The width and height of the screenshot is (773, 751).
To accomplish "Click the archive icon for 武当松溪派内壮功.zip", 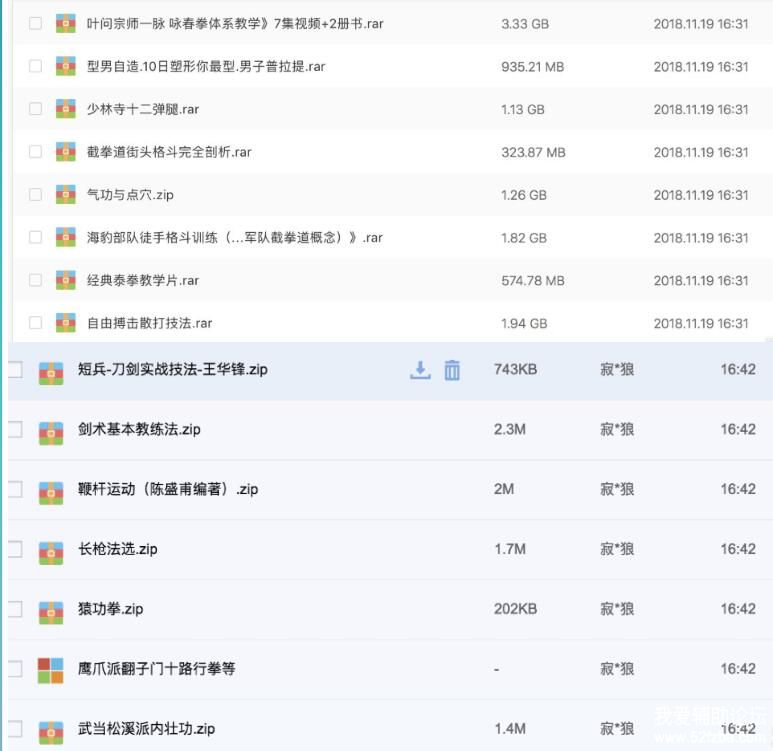I will (x=50, y=729).
